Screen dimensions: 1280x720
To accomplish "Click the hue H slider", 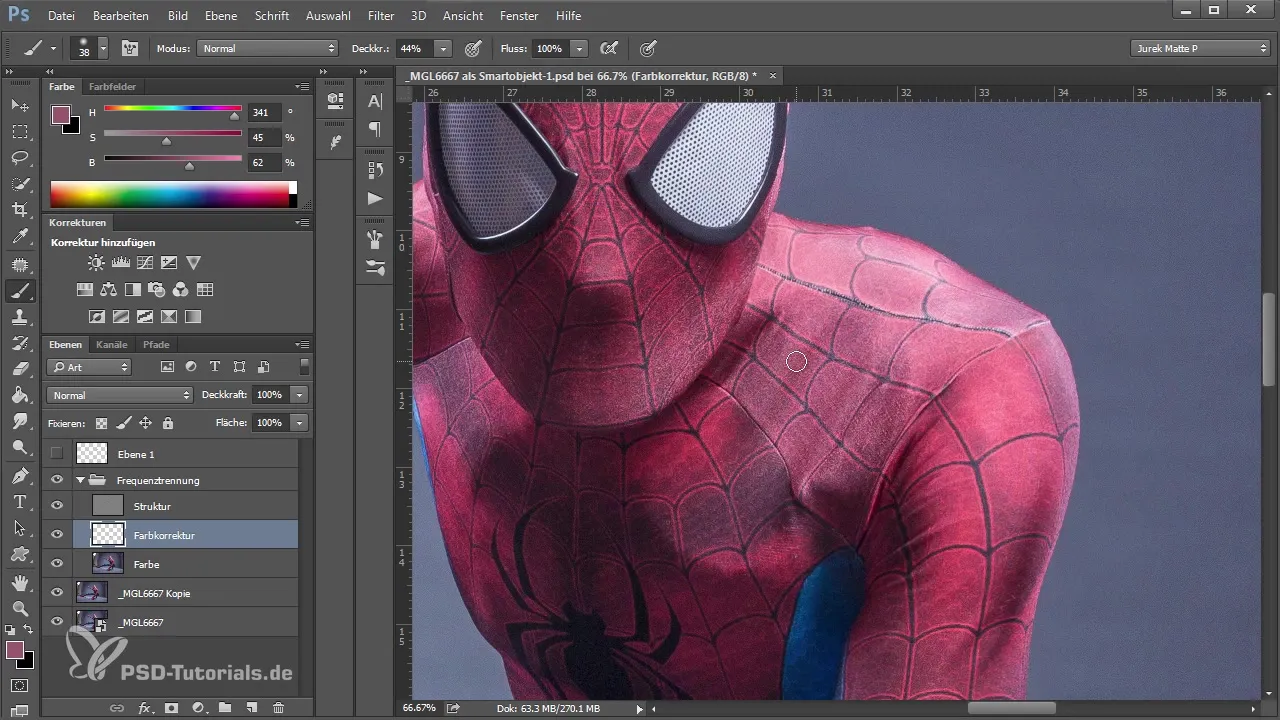I will (172, 108).
